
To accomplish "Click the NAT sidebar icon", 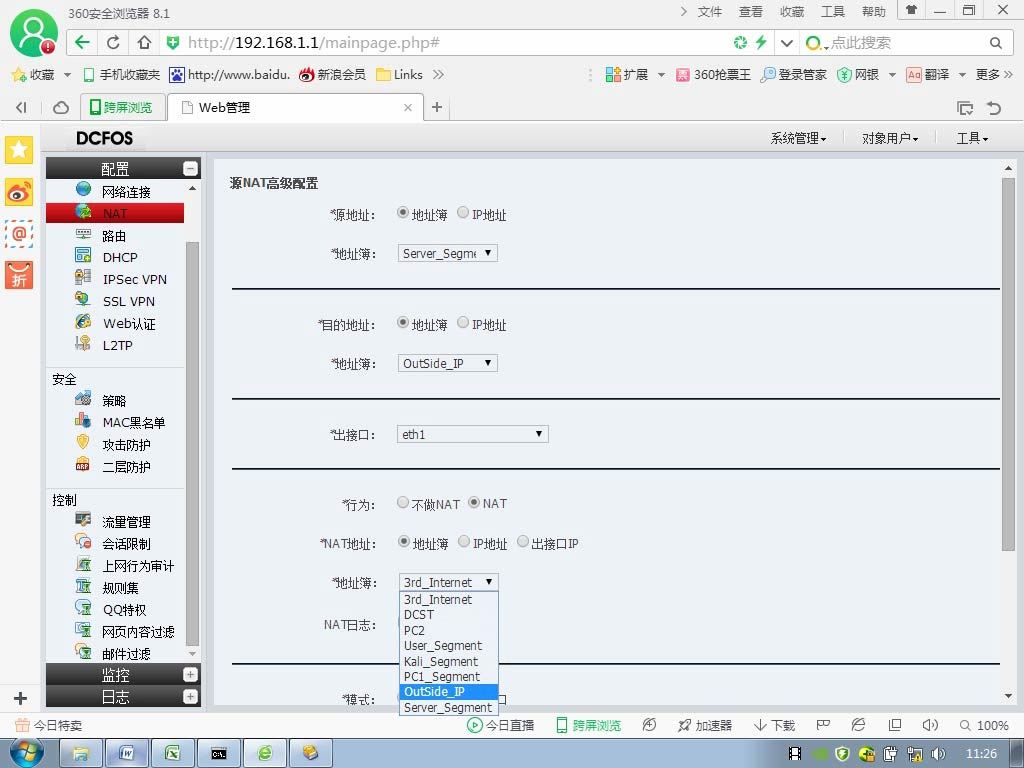I will pos(83,212).
